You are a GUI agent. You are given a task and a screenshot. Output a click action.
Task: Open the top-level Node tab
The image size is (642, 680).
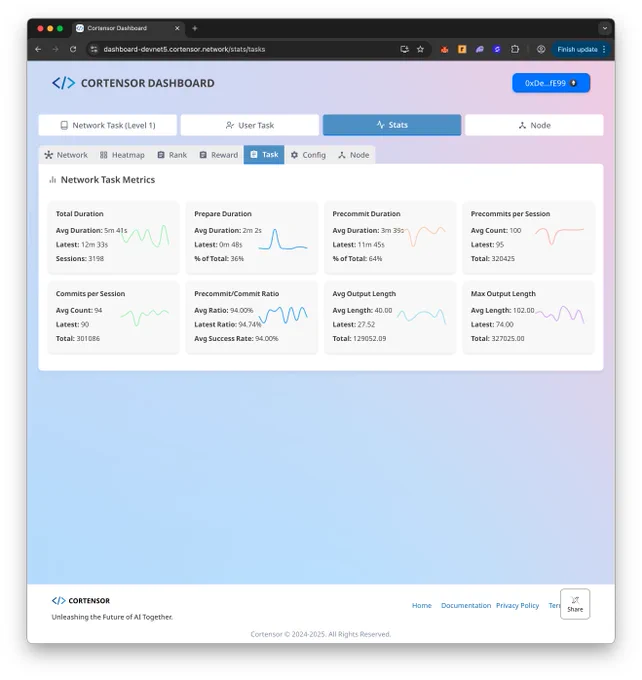(x=534, y=125)
